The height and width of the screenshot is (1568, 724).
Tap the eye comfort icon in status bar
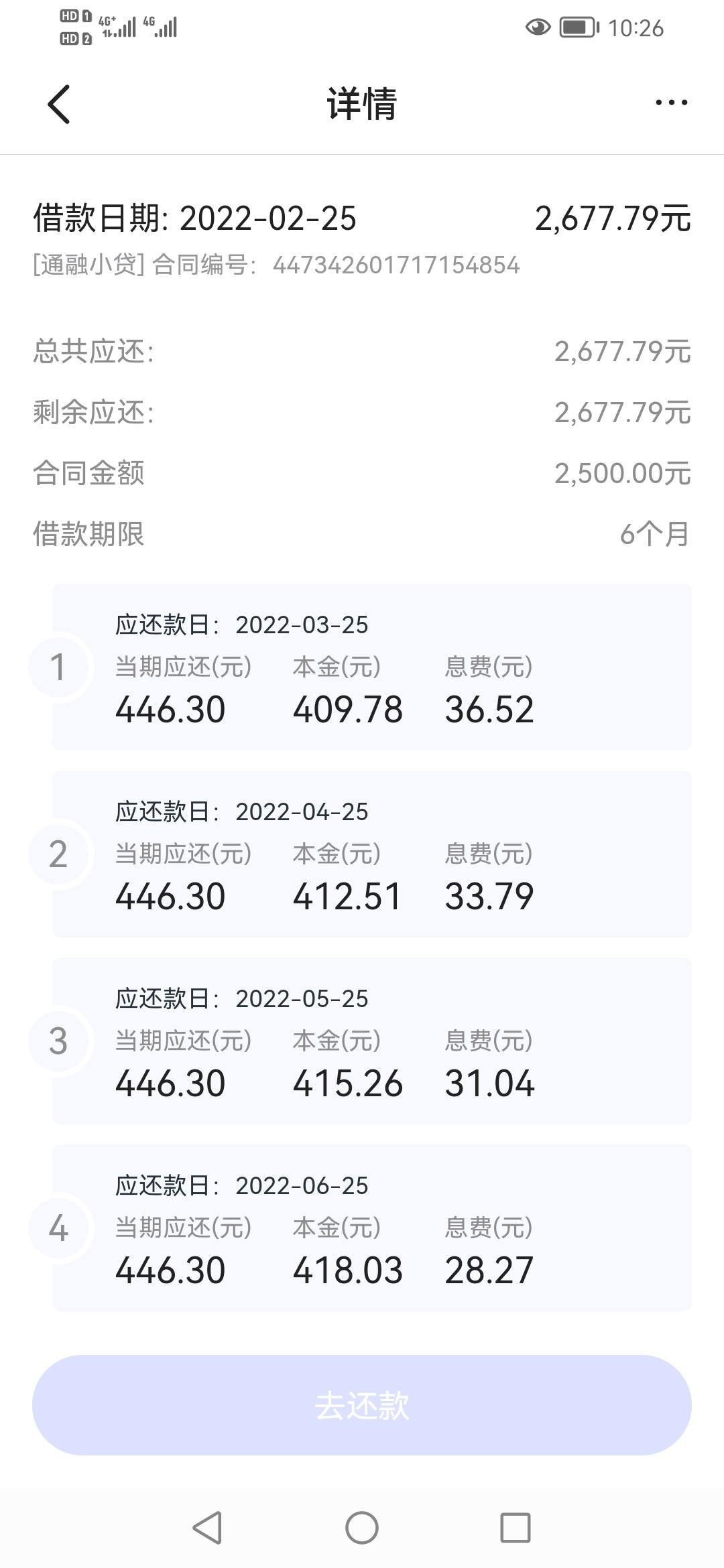pyautogui.click(x=538, y=27)
